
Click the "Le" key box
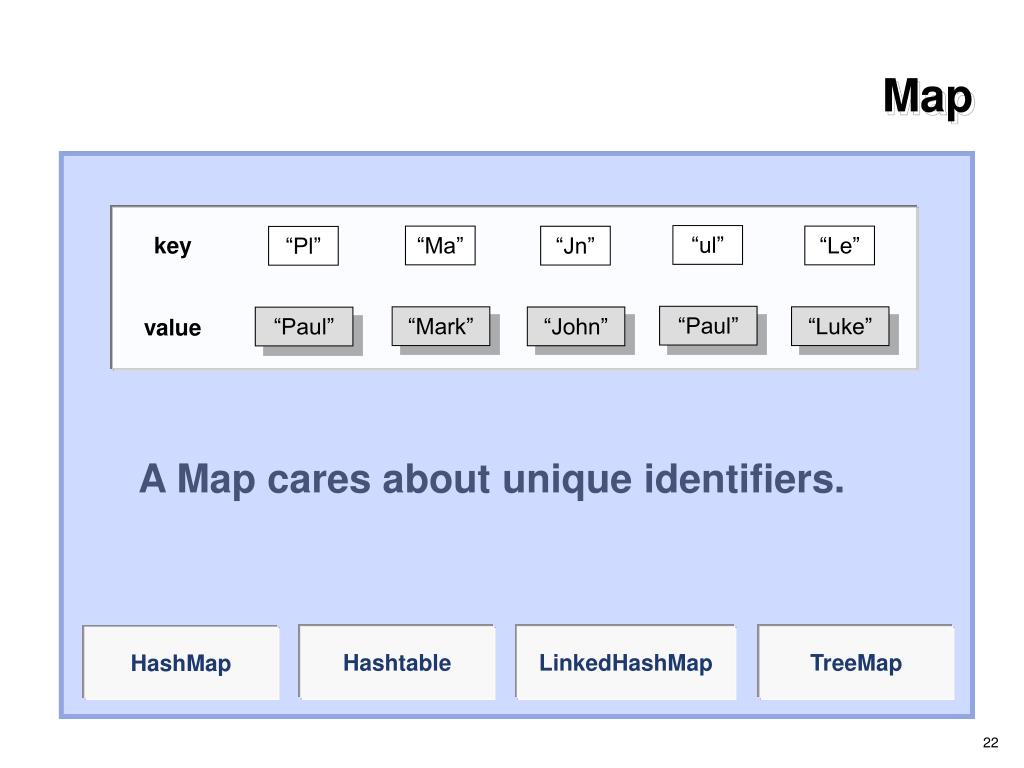tap(839, 246)
